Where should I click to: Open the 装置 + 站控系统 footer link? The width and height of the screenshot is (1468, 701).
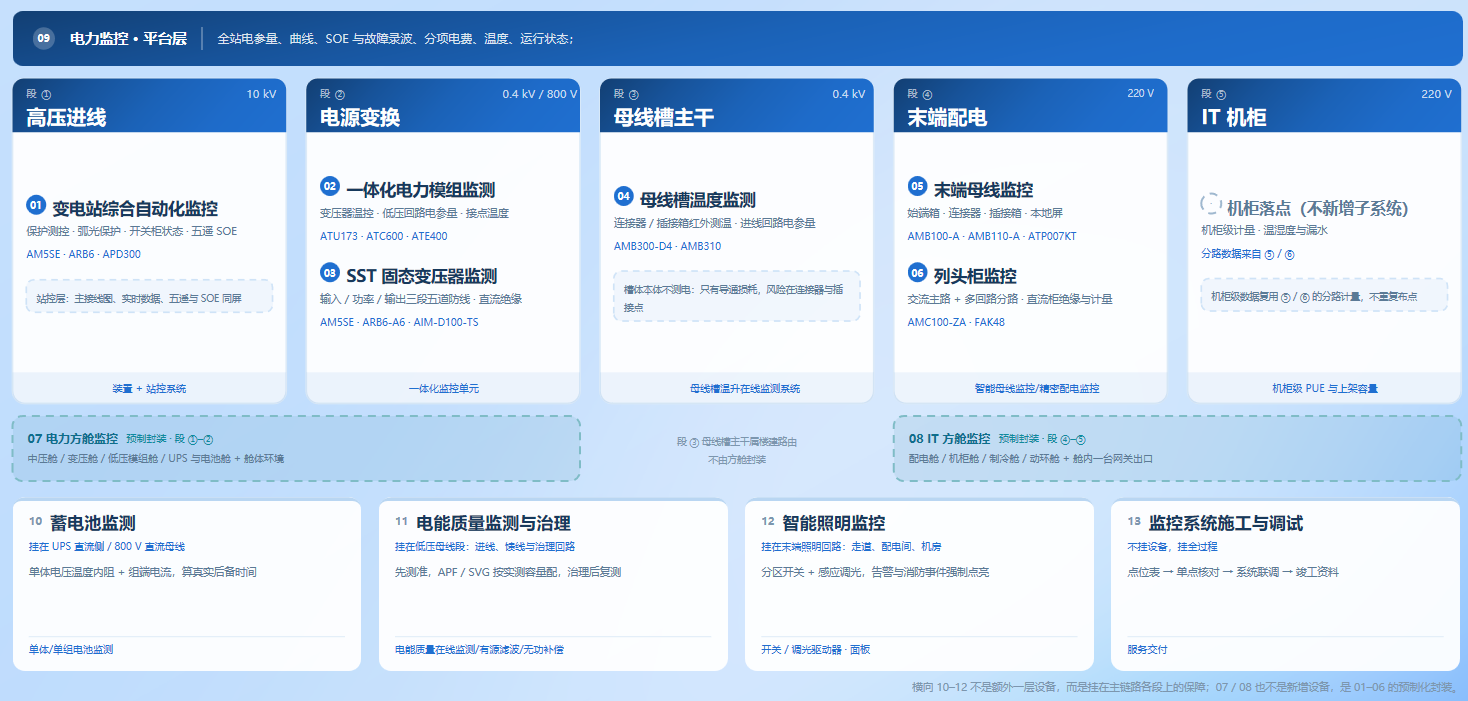pos(149,388)
